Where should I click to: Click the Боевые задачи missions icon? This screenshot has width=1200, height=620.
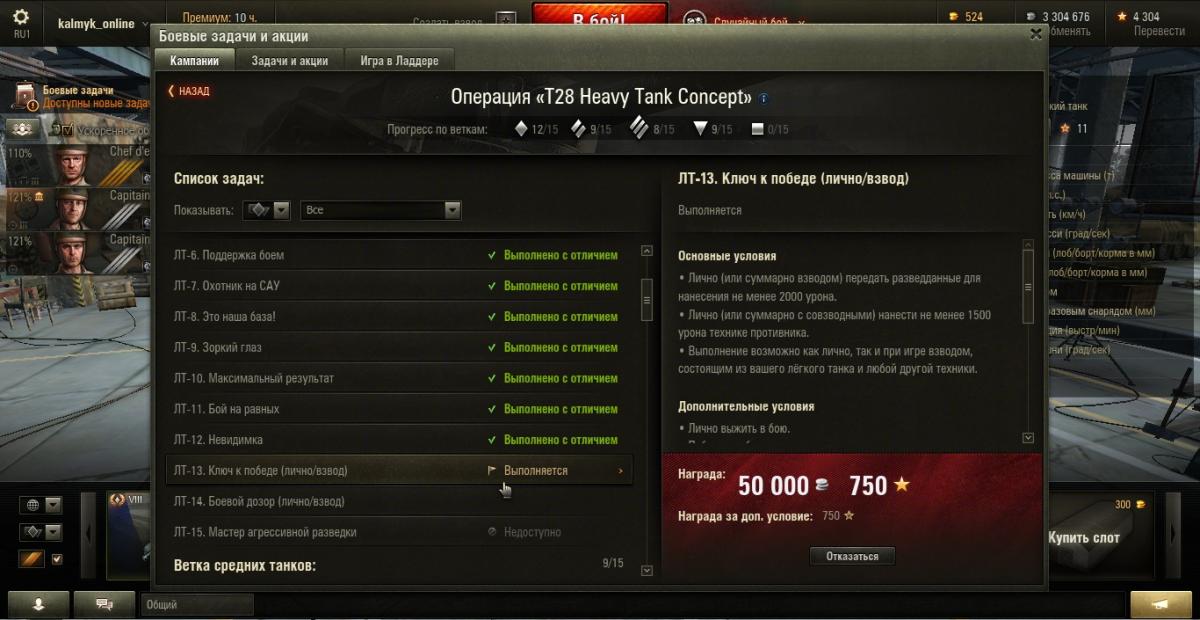pos(25,97)
